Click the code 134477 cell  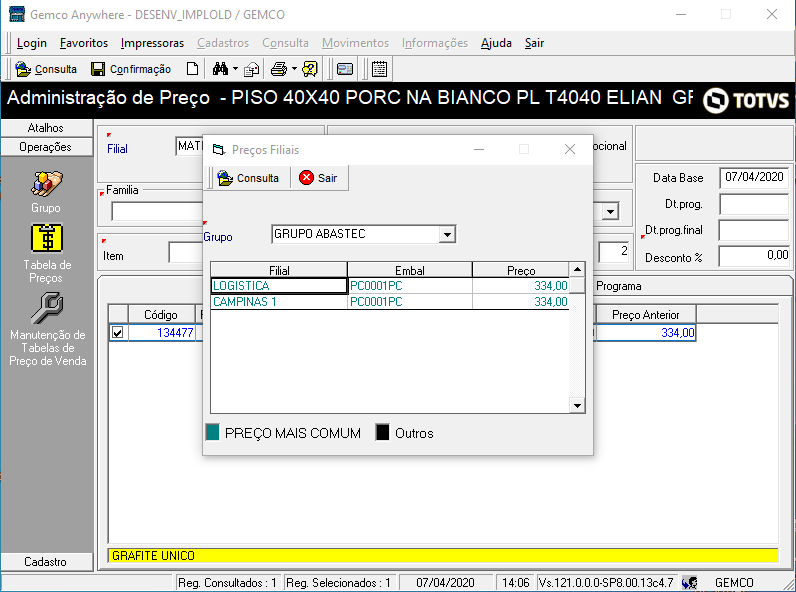tap(162, 333)
